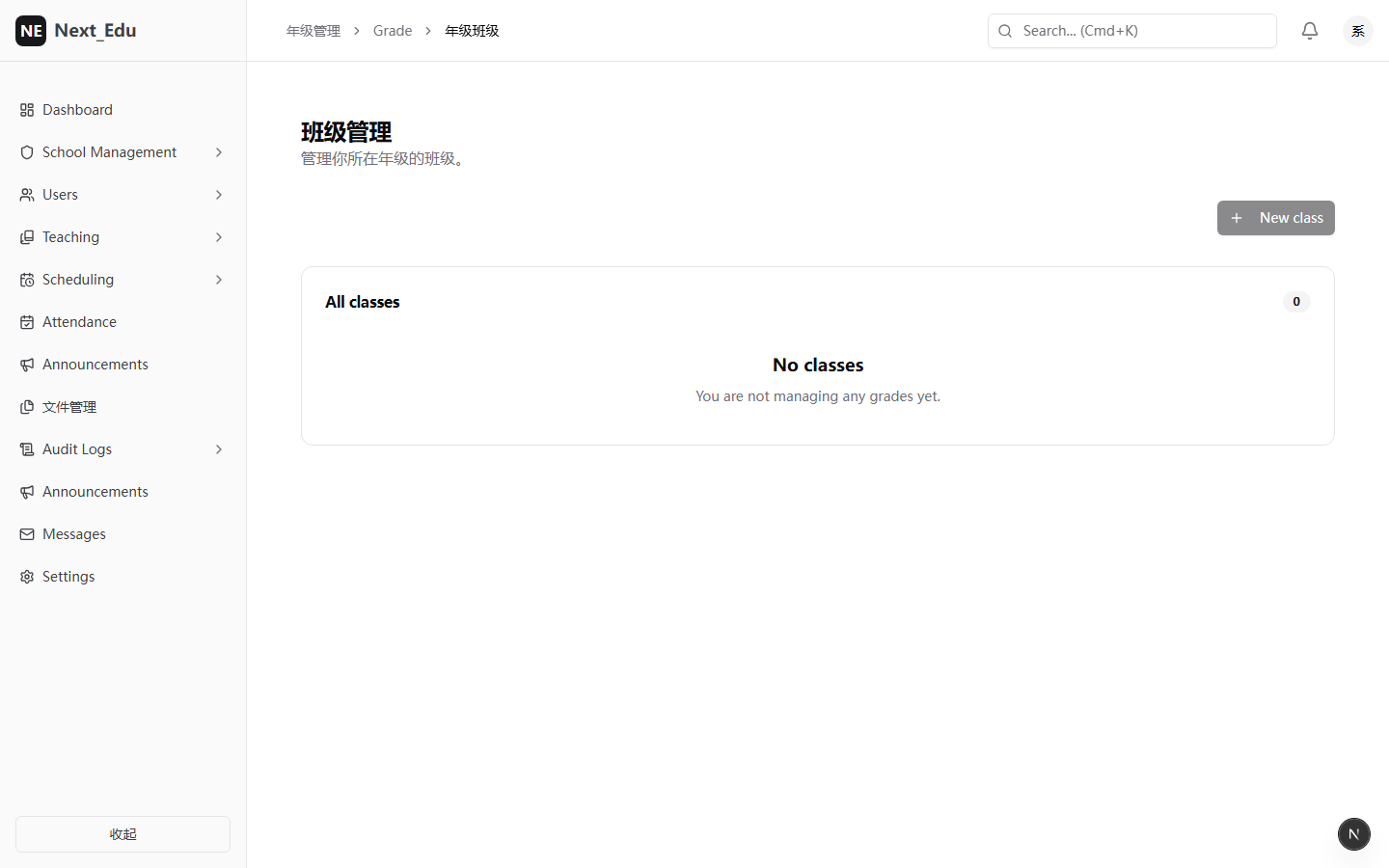This screenshot has width=1389, height=868.
Task: Click the School Management shield icon
Action: tap(27, 152)
